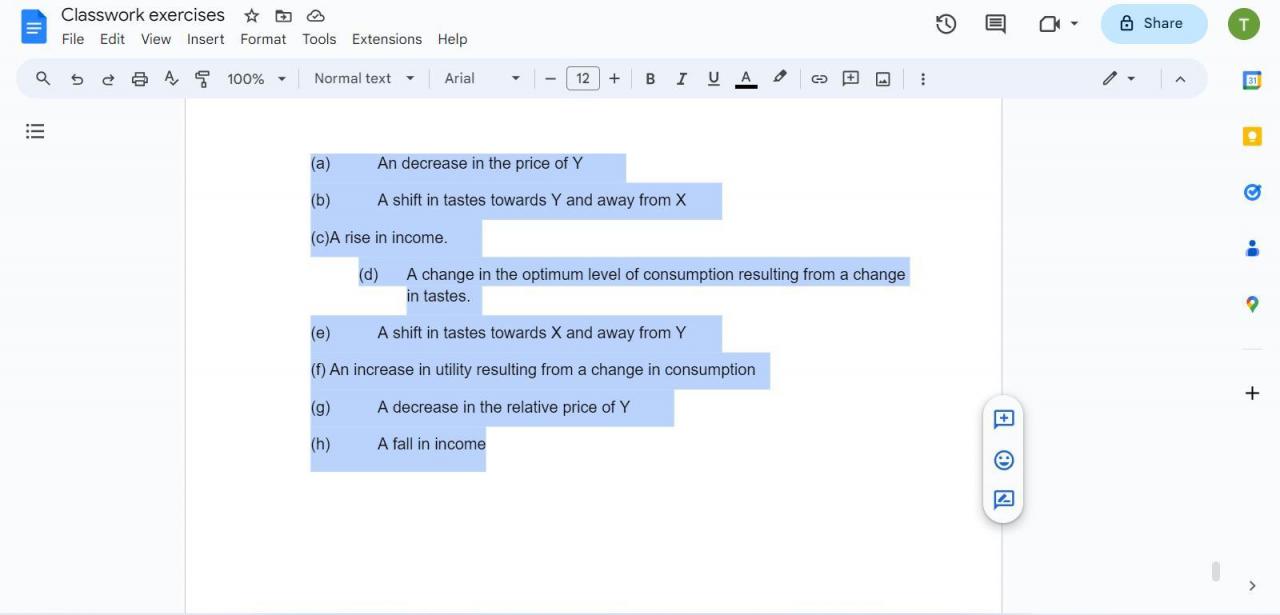Screen dimensions: 1280x615
Task: Open the paragraph styles dropdown
Action: (x=363, y=78)
